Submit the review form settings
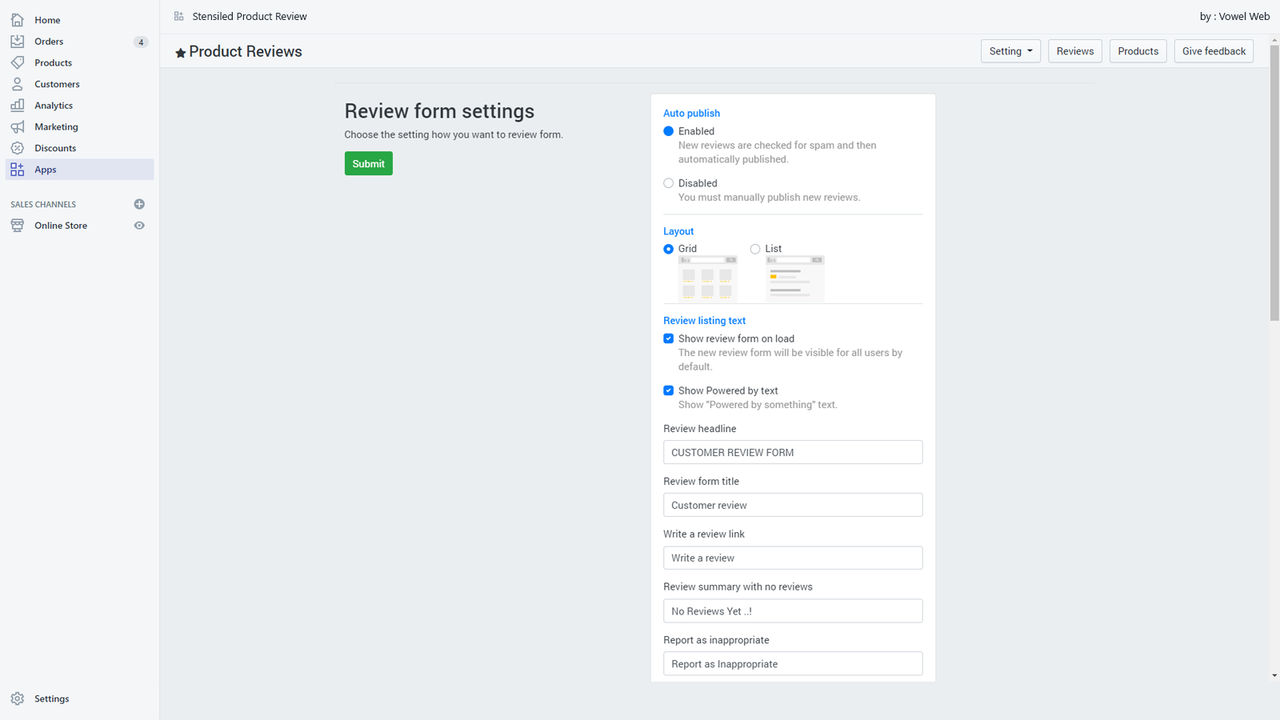 point(368,162)
